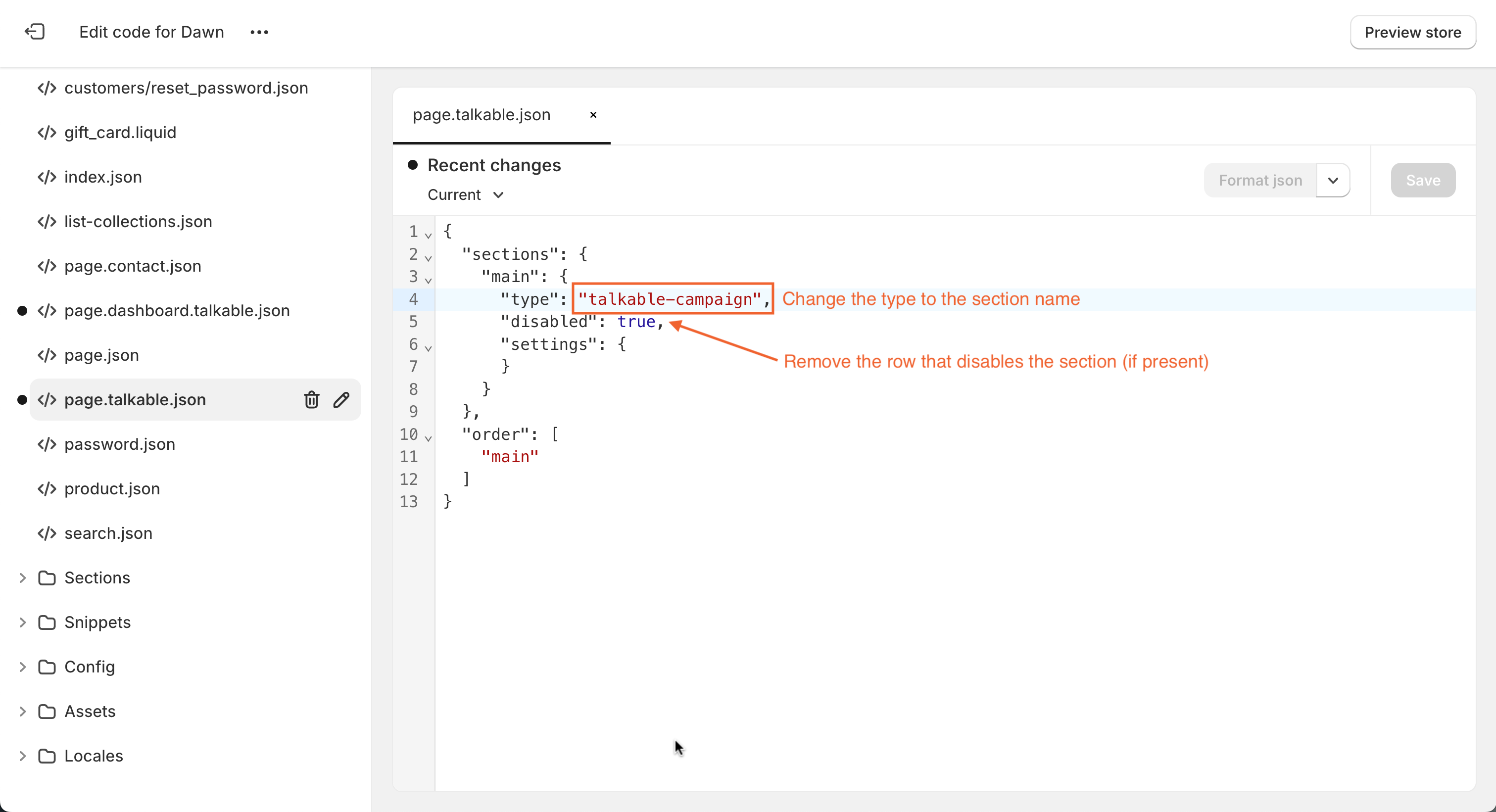Click the back/exit arrow icon top left
Screen dimensions: 1496x812
35,32
